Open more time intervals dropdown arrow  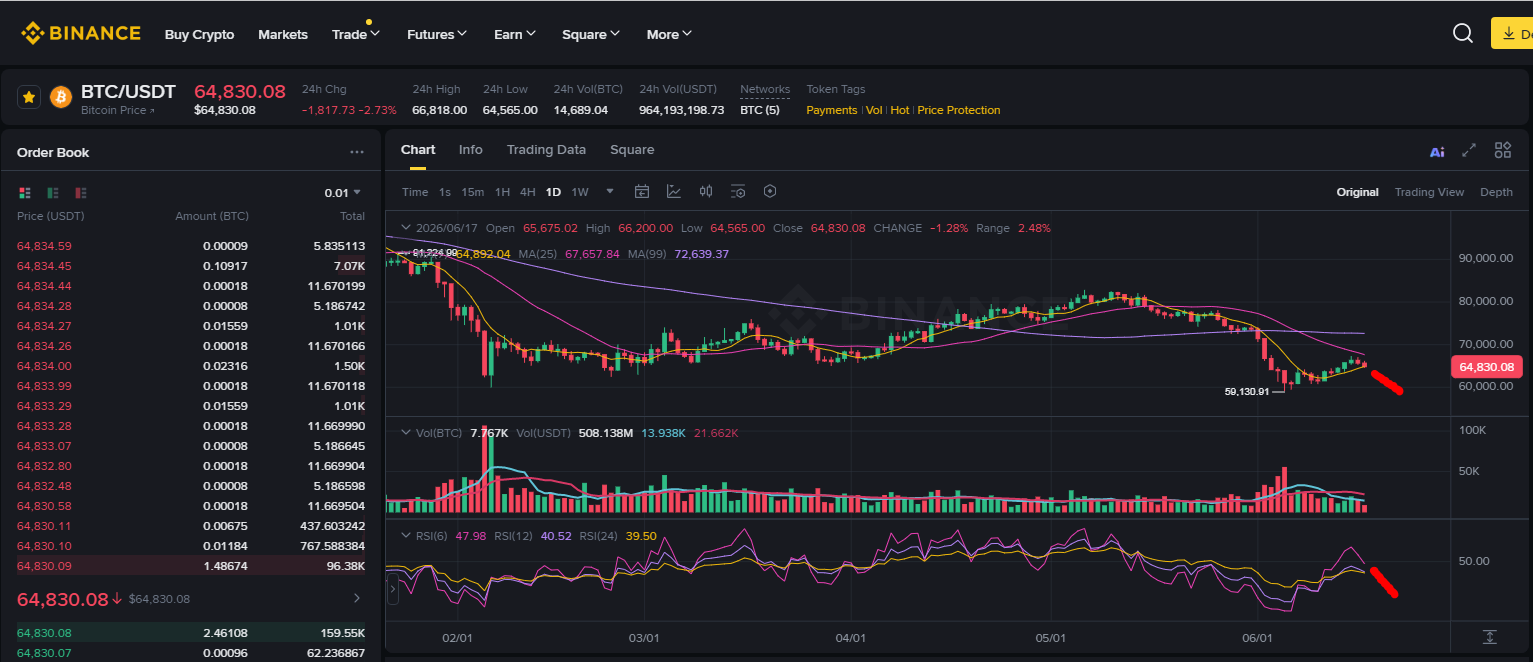coord(610,191)
